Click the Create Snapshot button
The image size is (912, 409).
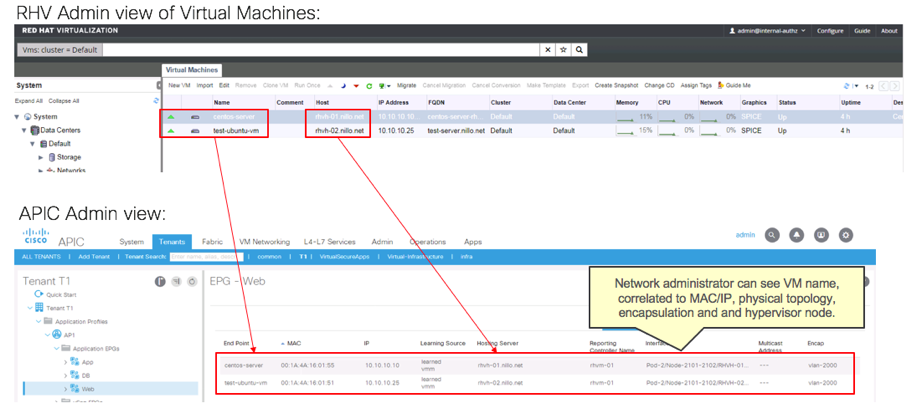click(x=616, y=86)
